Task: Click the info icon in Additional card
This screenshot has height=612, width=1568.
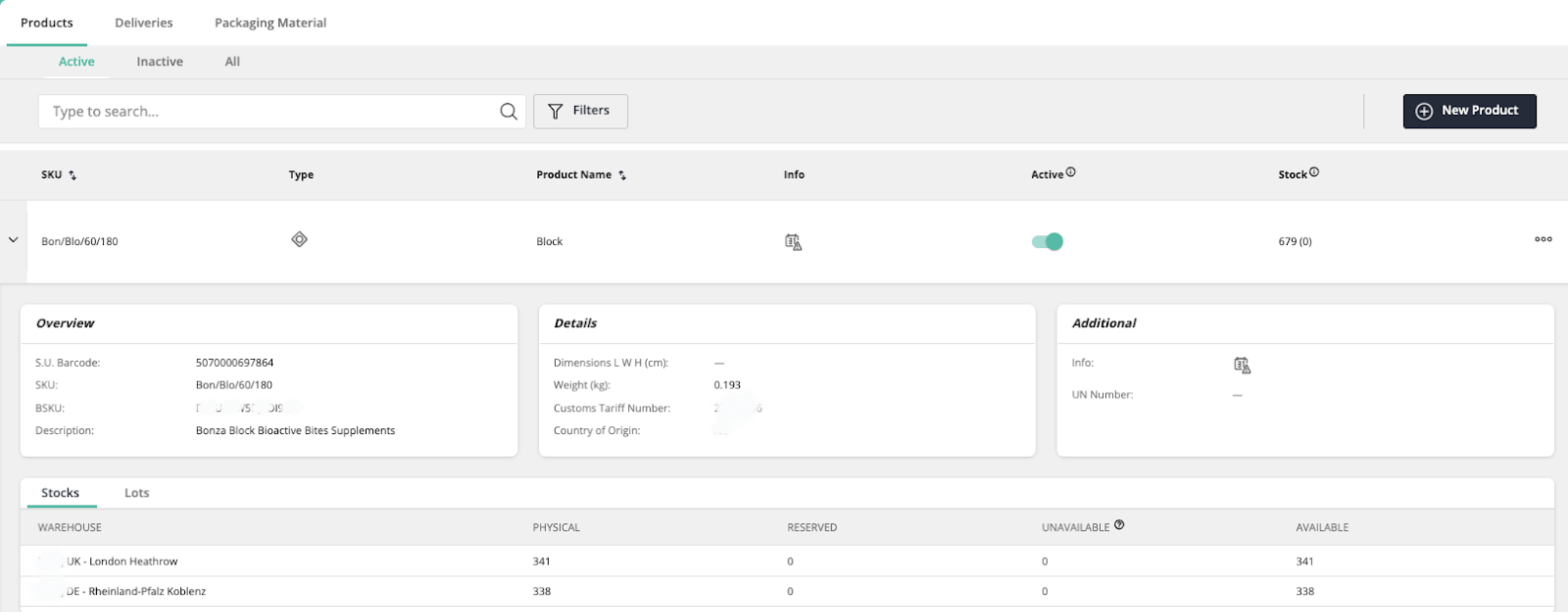Action: [1241, 365]
